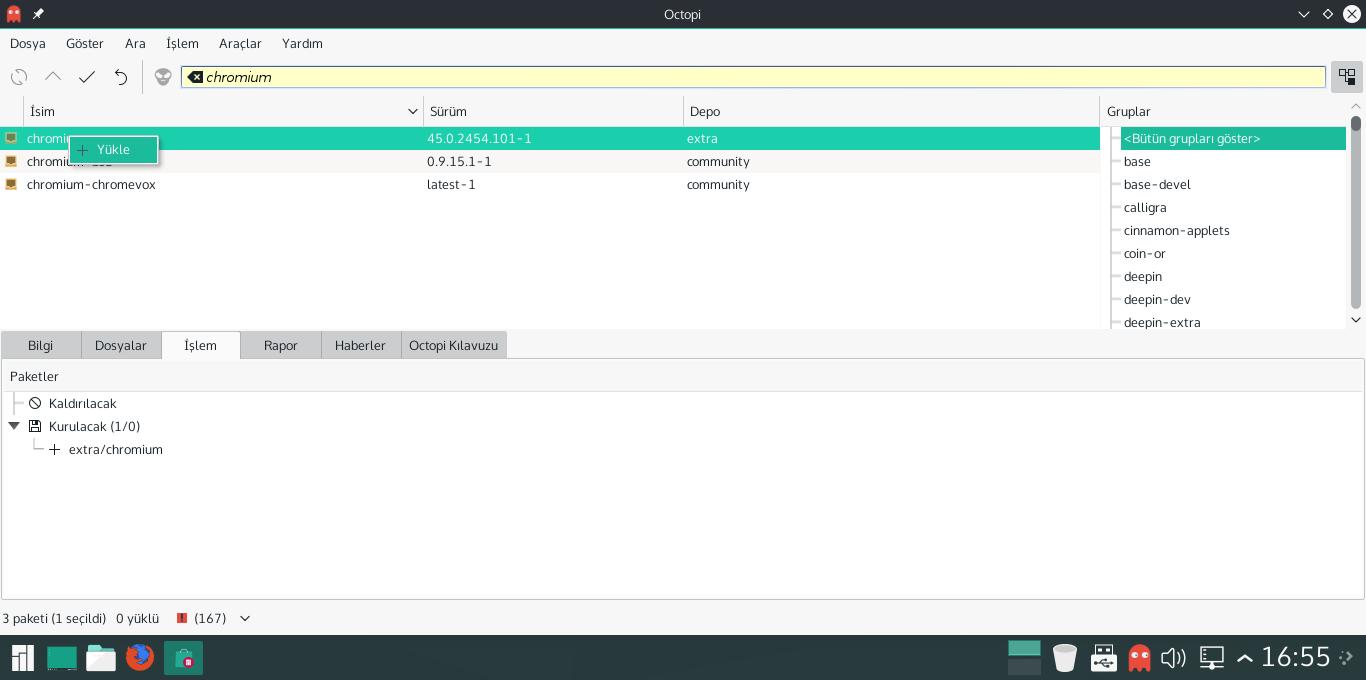Open the Ara menu
This screenshot has width=1366, height=680.
(135, 43)
